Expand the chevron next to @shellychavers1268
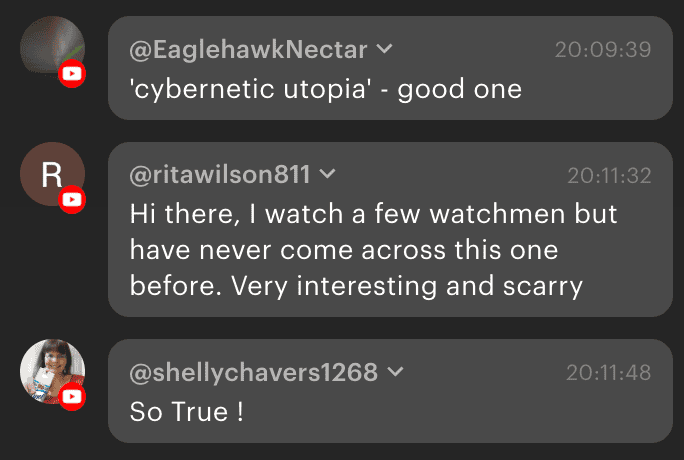This screenshot has height=460, width=684. [x=395, y=372]
